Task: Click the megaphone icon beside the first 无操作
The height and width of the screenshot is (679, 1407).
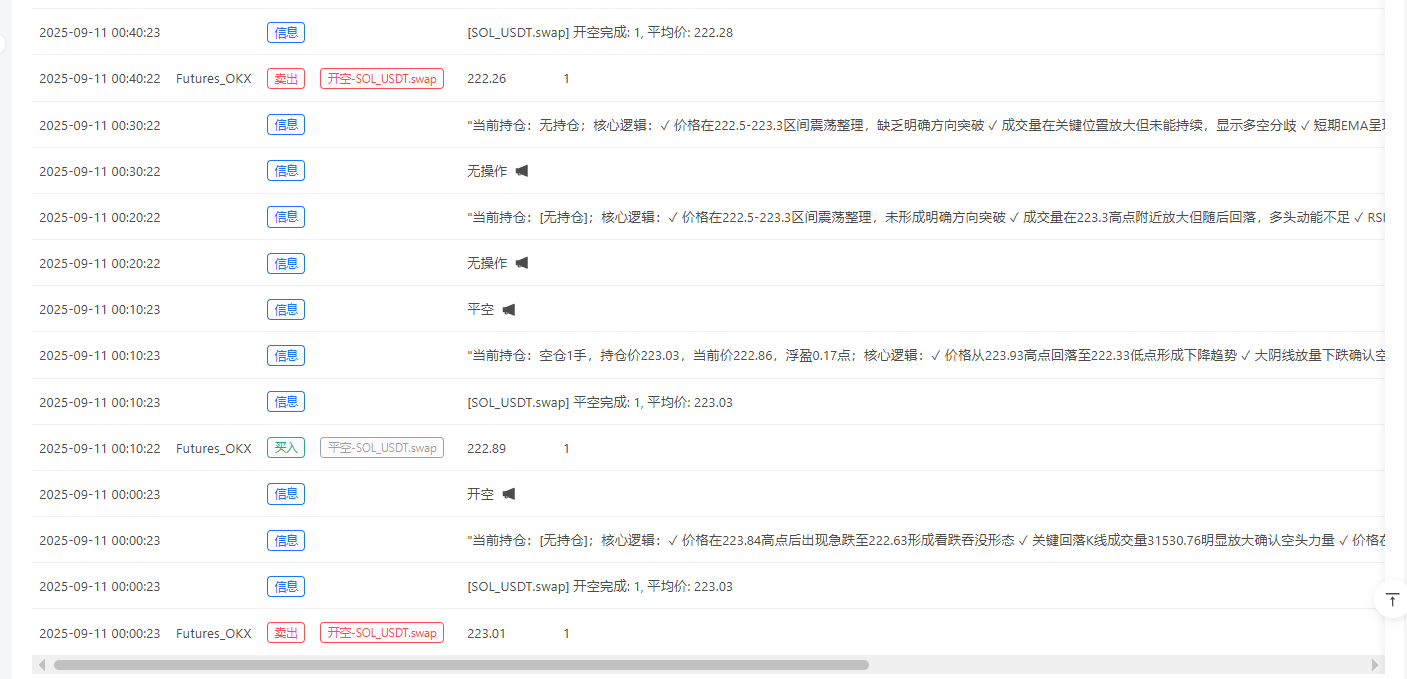Action: pos(521,170)
